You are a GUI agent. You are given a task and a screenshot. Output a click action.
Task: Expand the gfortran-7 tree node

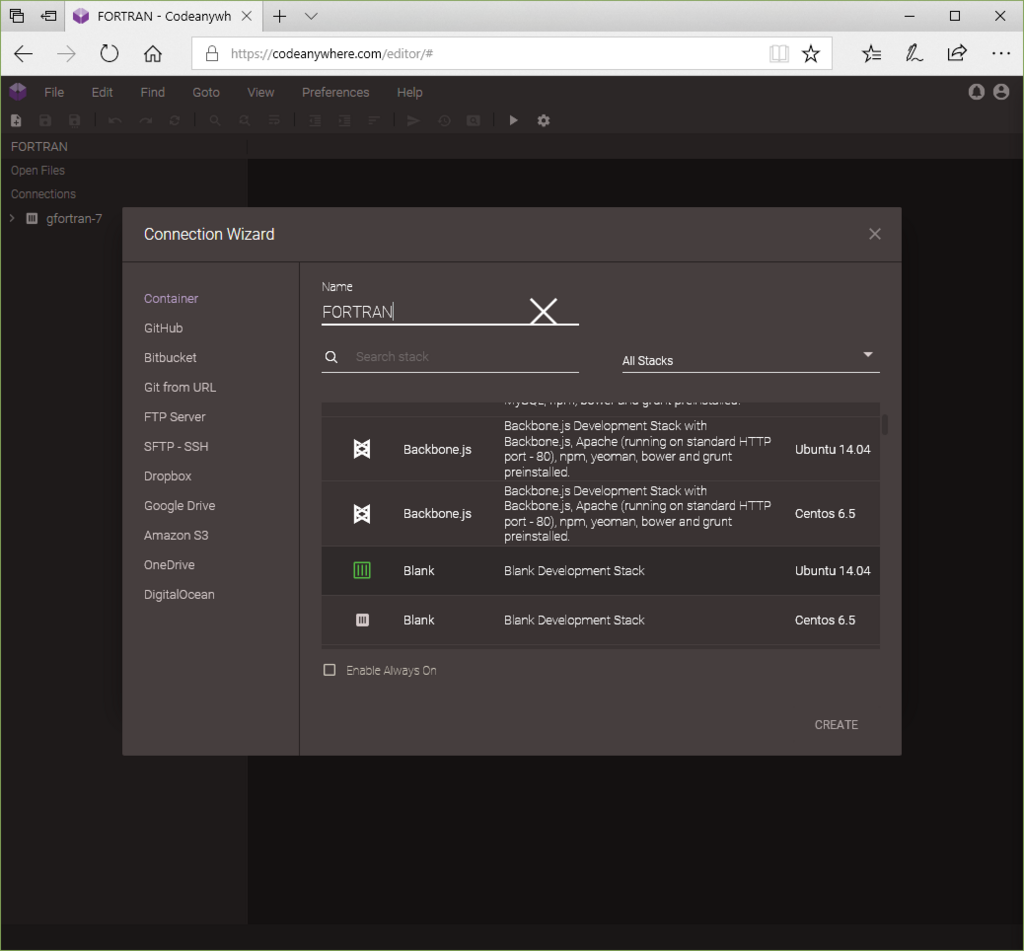click(x=12, y=218)
